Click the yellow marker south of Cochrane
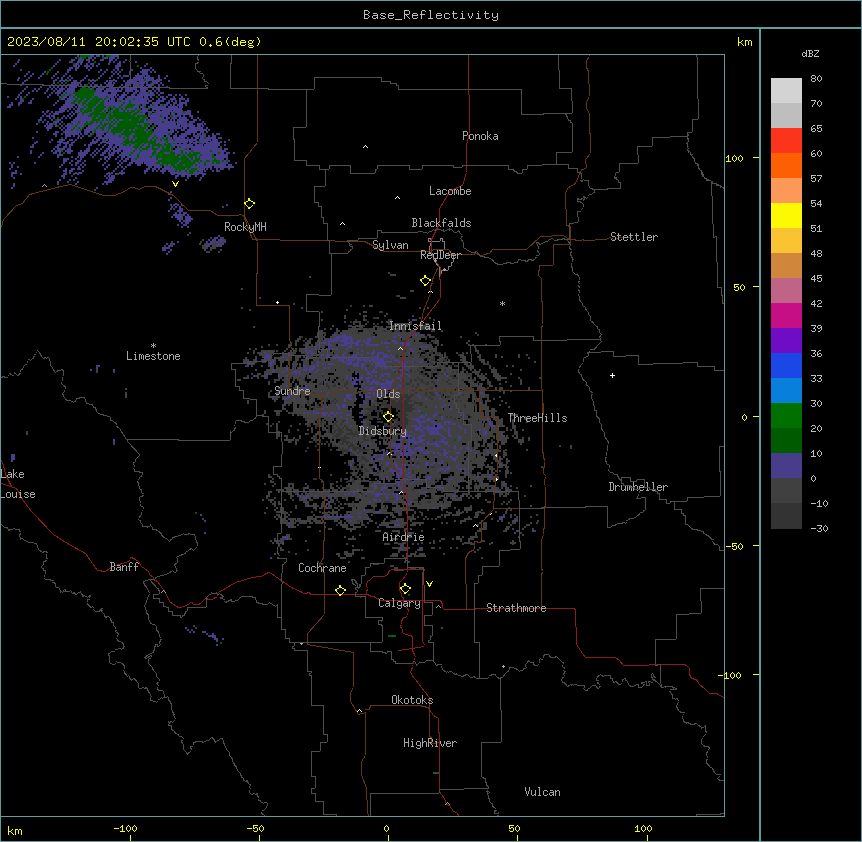 [x=340, y=590]
